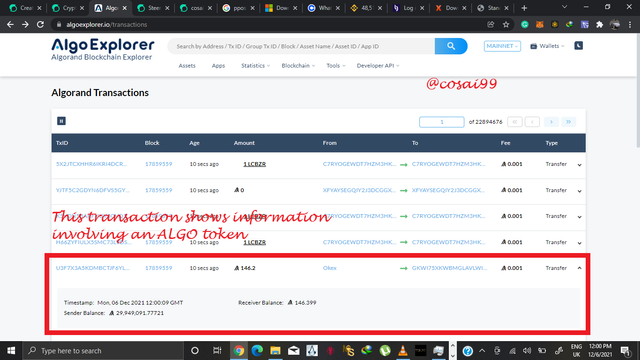Go to the previous transactions page
640x360 pixels.
pos(532,122)
